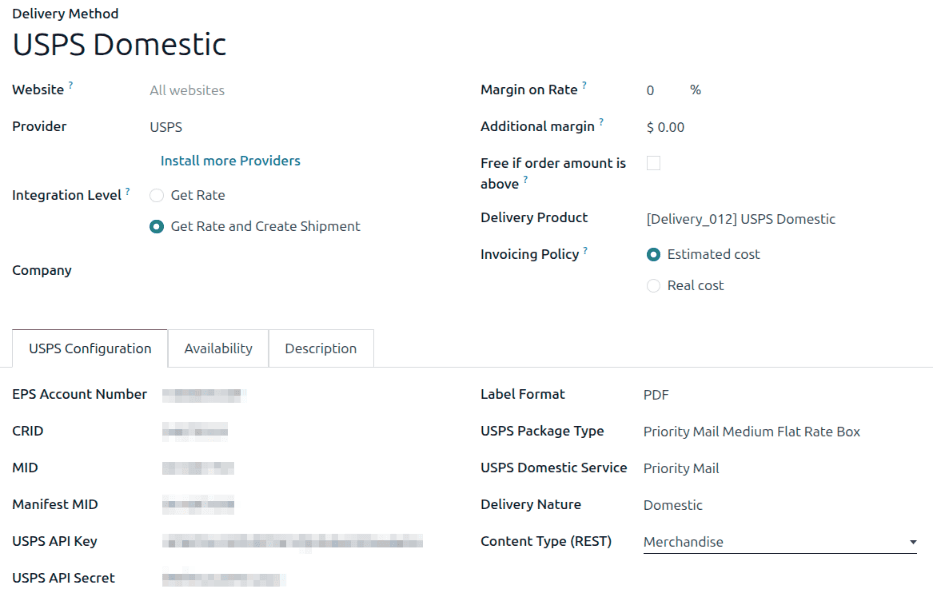Open the help tooltip icon next to Margin on Rate

pos(584,85)
